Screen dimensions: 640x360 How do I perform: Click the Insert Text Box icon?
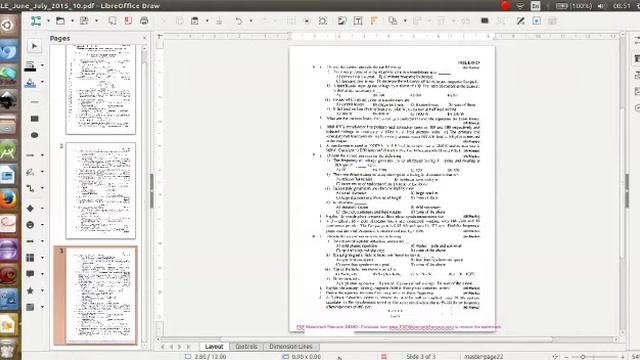coord(358,21)
